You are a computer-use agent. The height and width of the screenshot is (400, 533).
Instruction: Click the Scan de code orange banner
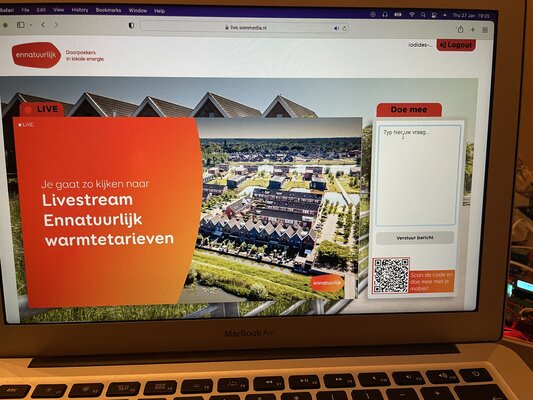(x=432, y=281)
